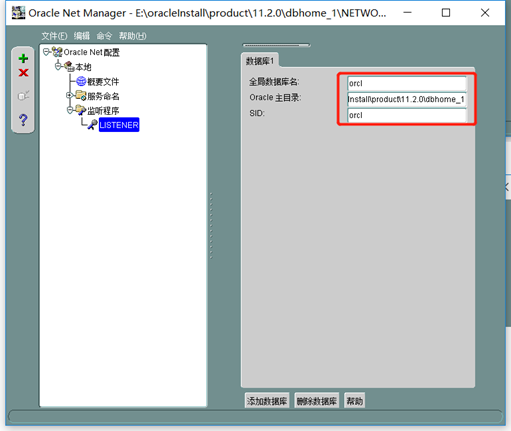The image size is (511, 431).
Task: Click the 全局数据库名 input field
Action: [406, 83]
